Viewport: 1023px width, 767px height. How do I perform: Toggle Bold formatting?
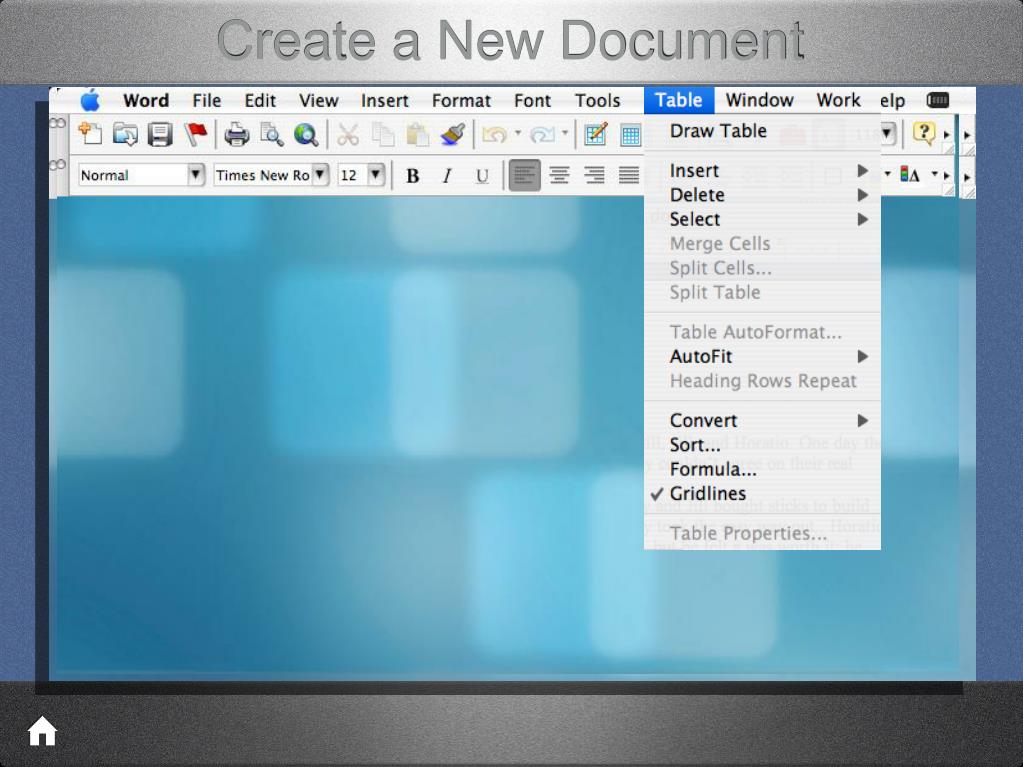point(412,175)
